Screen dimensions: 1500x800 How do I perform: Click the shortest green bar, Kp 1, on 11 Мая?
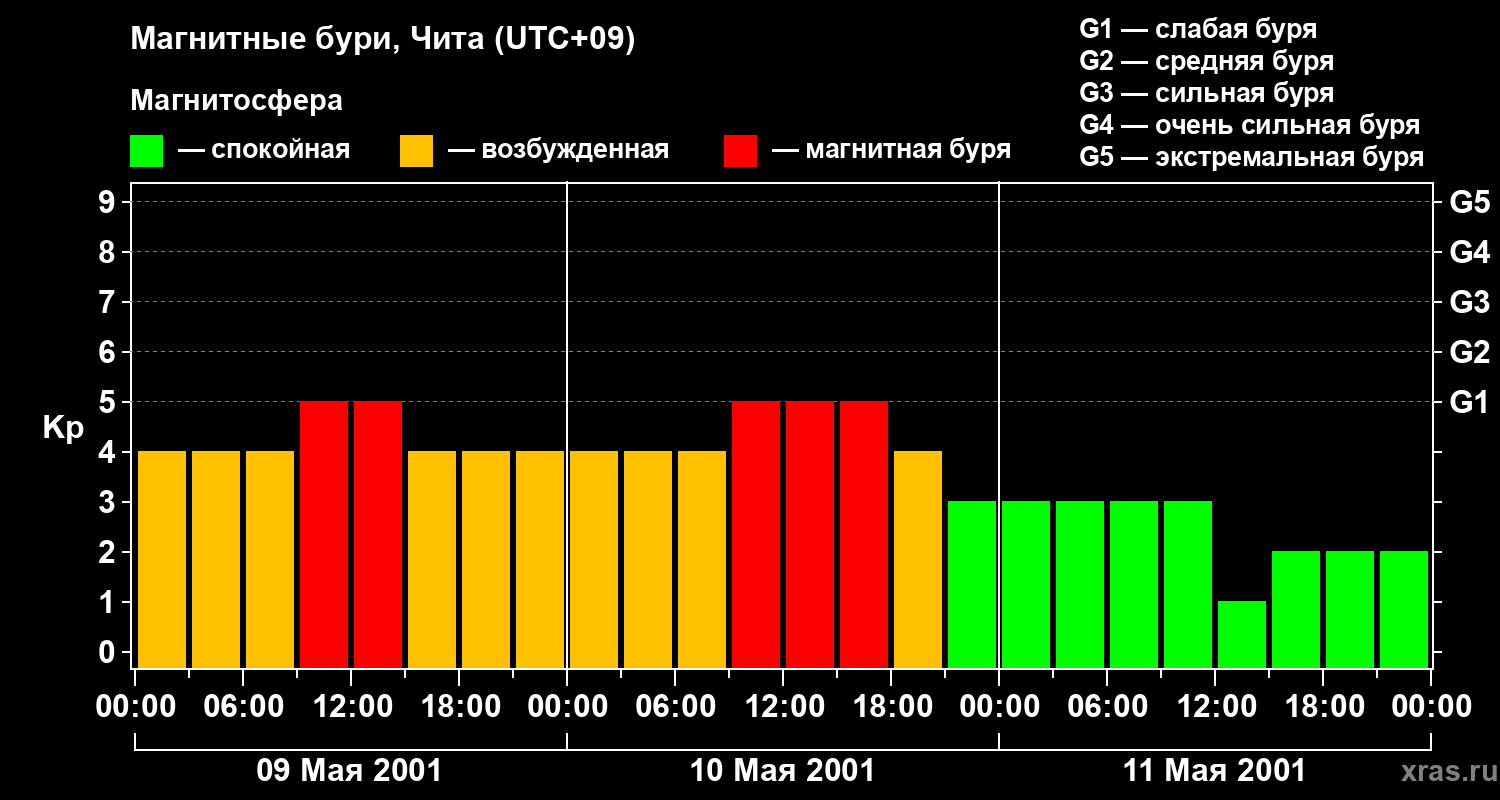(1242, 634)
